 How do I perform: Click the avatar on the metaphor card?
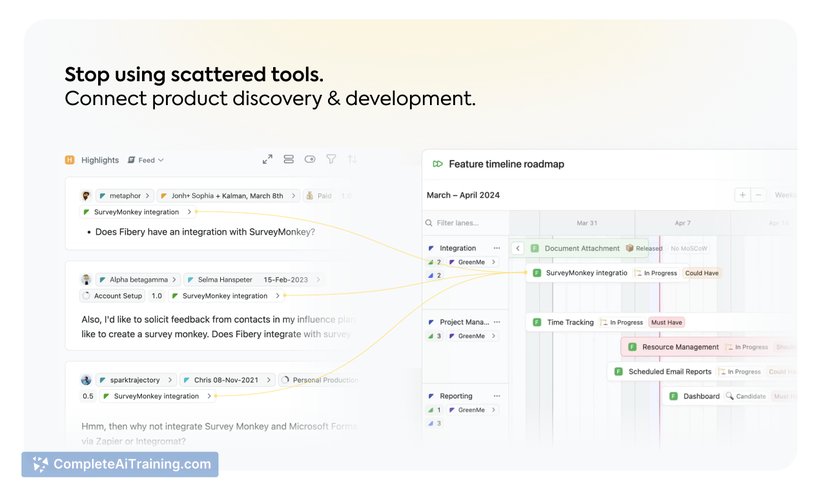(x=86, y=196)
